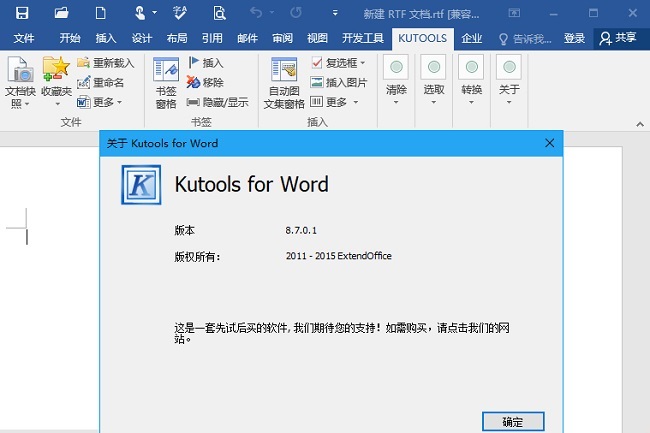Switch to the Developer (开发工具) tab
Screen dimensions: 650x433
click(x=362, y=38)
